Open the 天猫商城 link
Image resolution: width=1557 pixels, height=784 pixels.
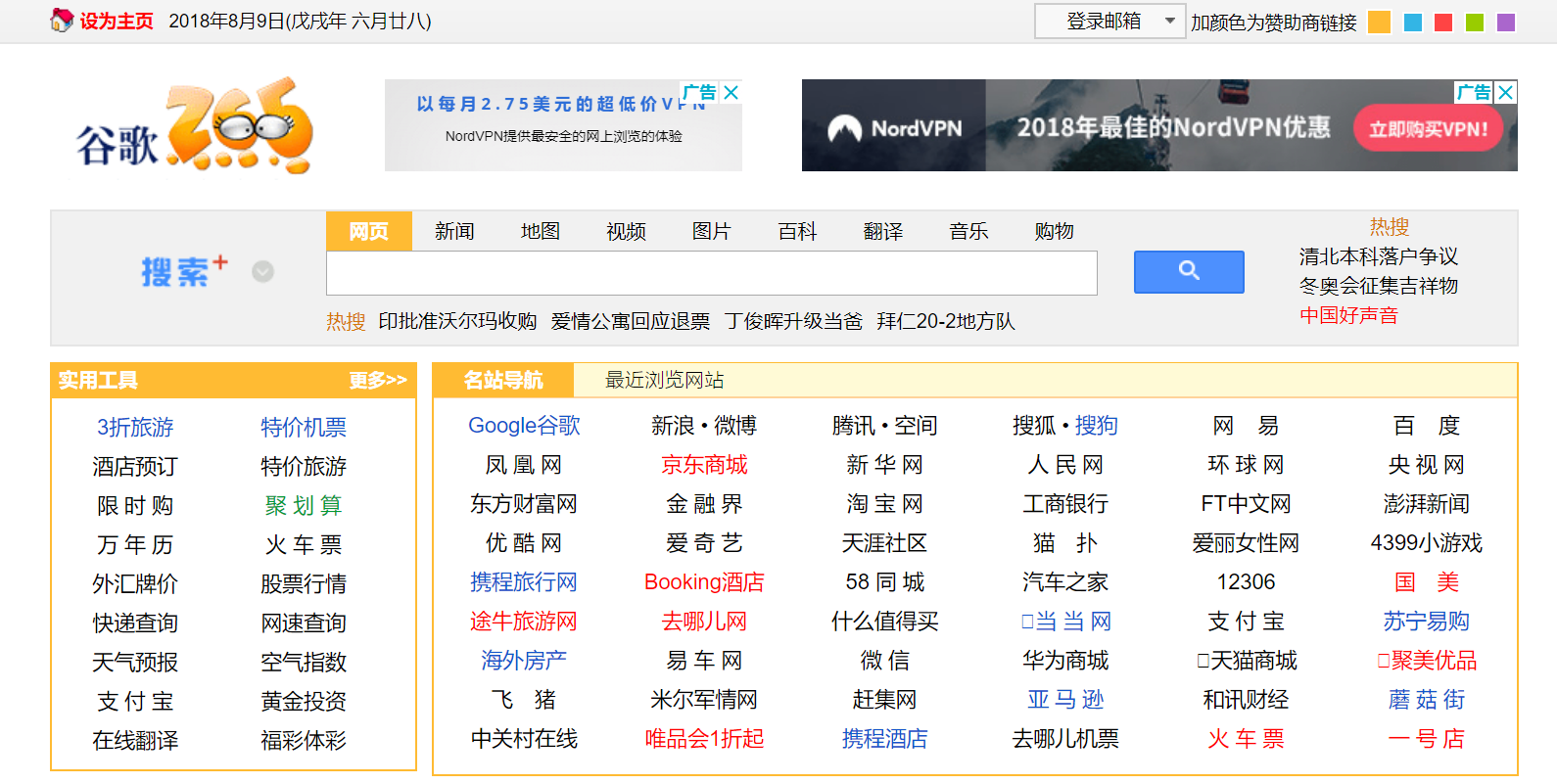coord(1247,661)
